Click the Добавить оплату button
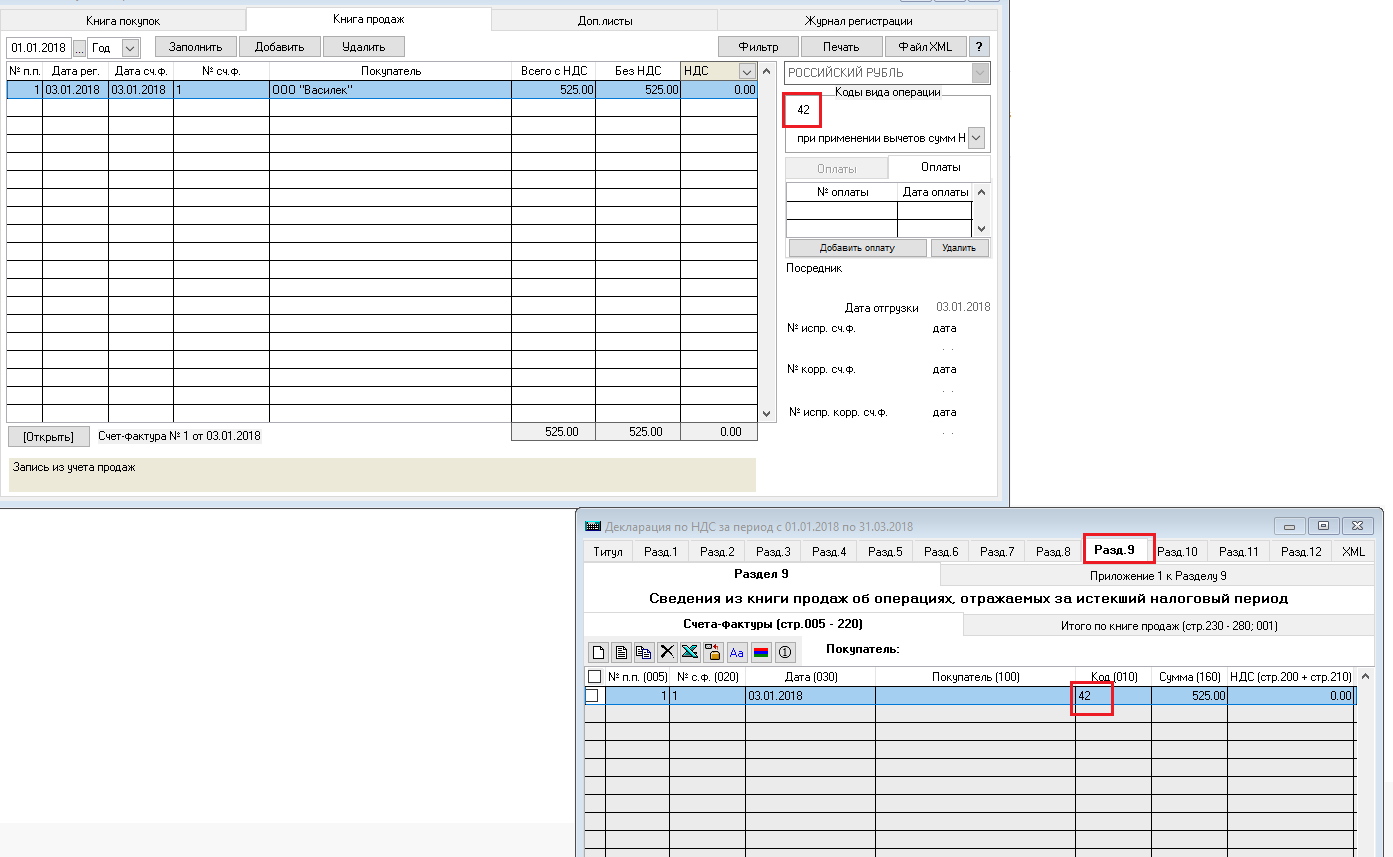This screenshot has width=1393, height=857. (x=857, y=248)
